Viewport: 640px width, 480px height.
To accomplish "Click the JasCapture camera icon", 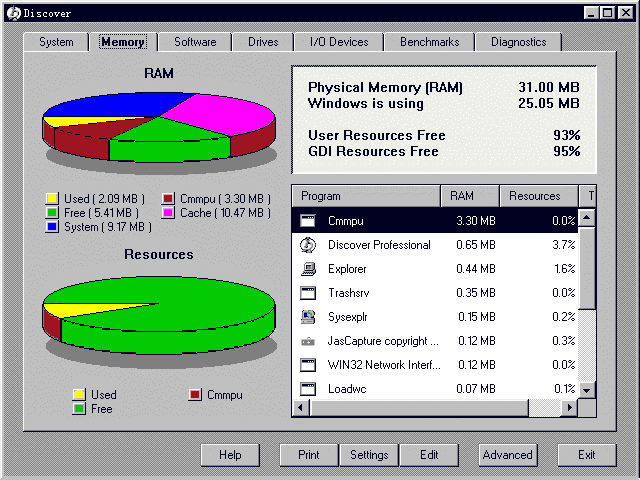I will point(308,341).
